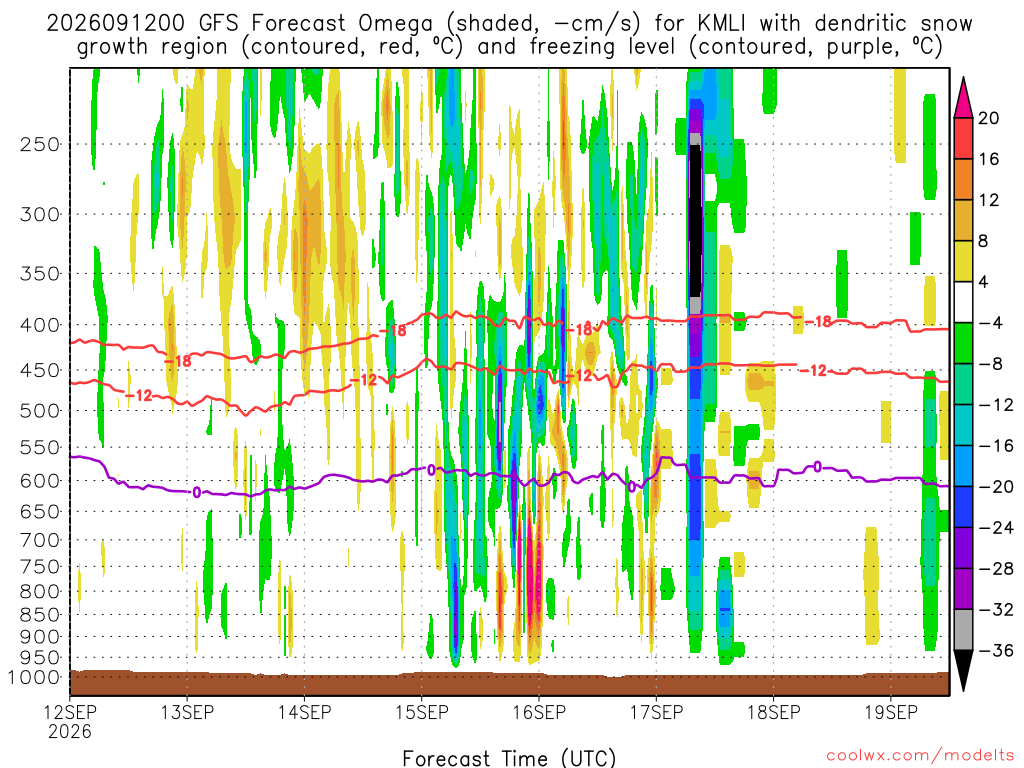Click the 500 pressure level label
The image size is (1024, 768).
[x=40, y=411]
